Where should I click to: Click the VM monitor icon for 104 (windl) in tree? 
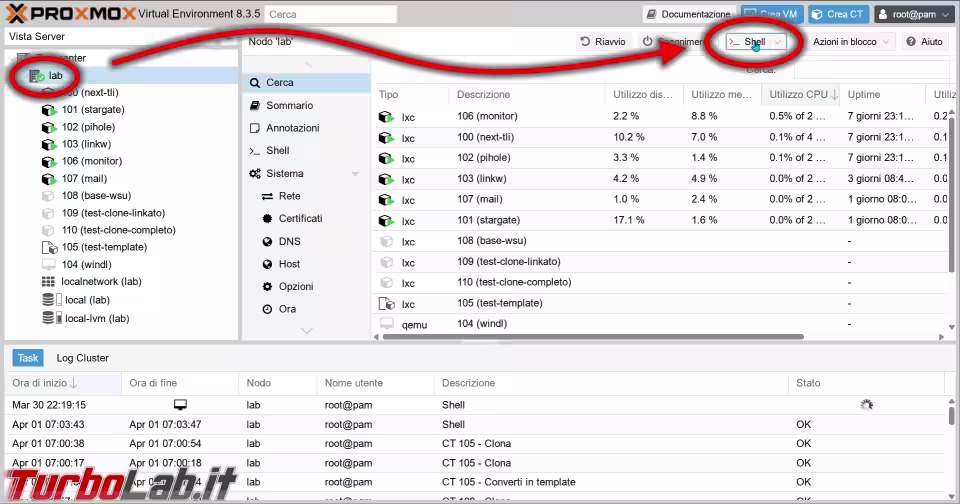coord(48,265)
